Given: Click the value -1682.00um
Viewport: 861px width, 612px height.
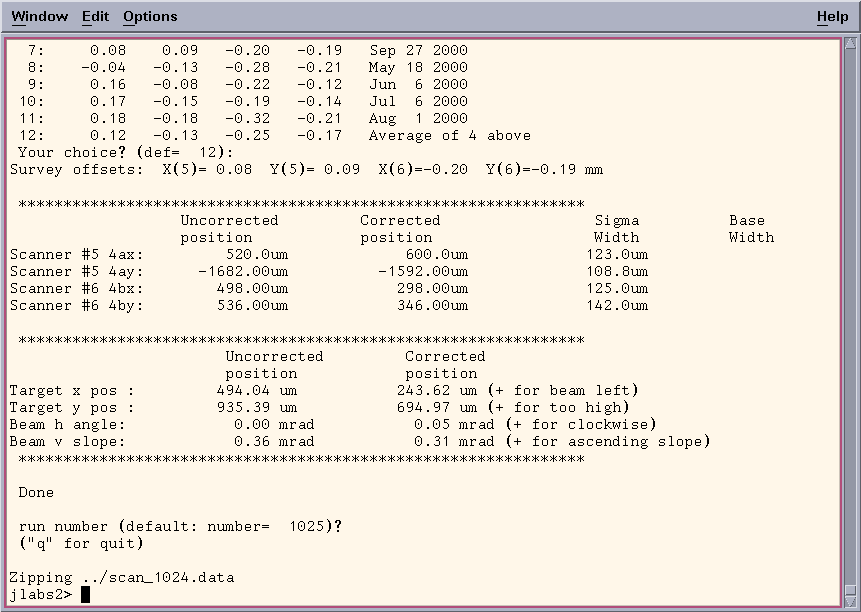Looking at the screenshot, I should [243, 272].
